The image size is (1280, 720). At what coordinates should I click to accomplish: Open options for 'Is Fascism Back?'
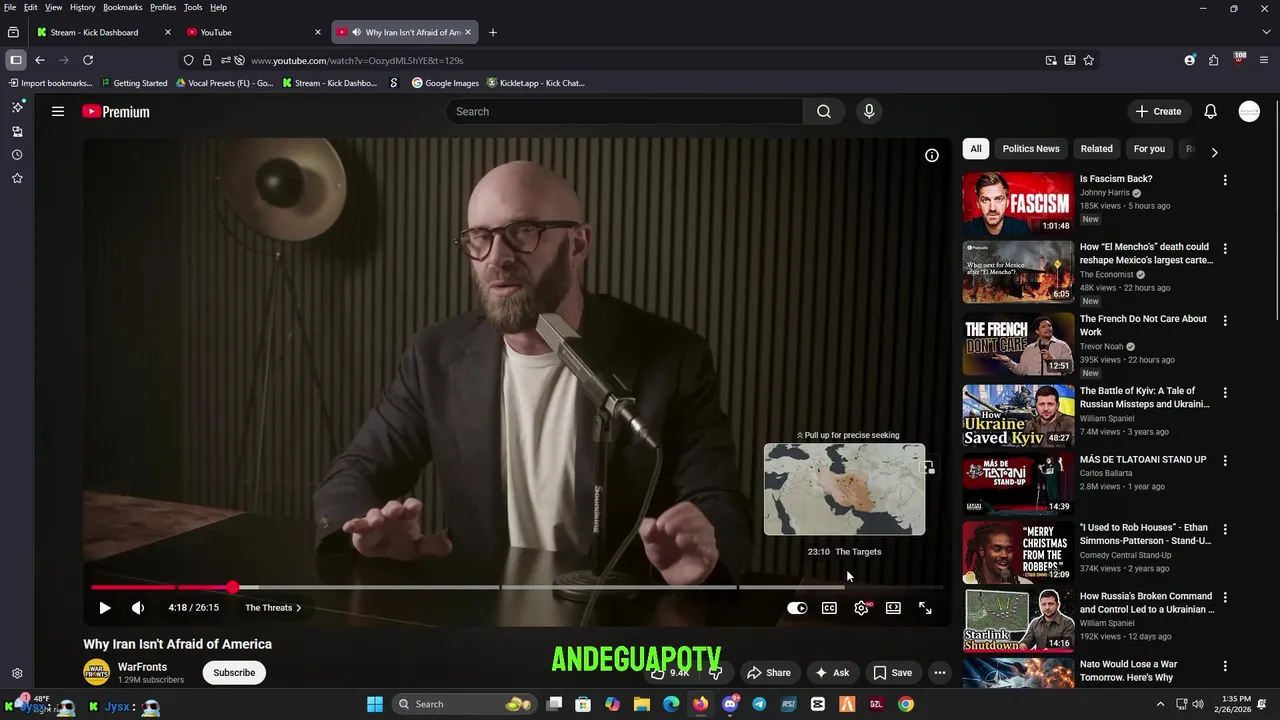pyautogui.click(x=1225, y=180)
